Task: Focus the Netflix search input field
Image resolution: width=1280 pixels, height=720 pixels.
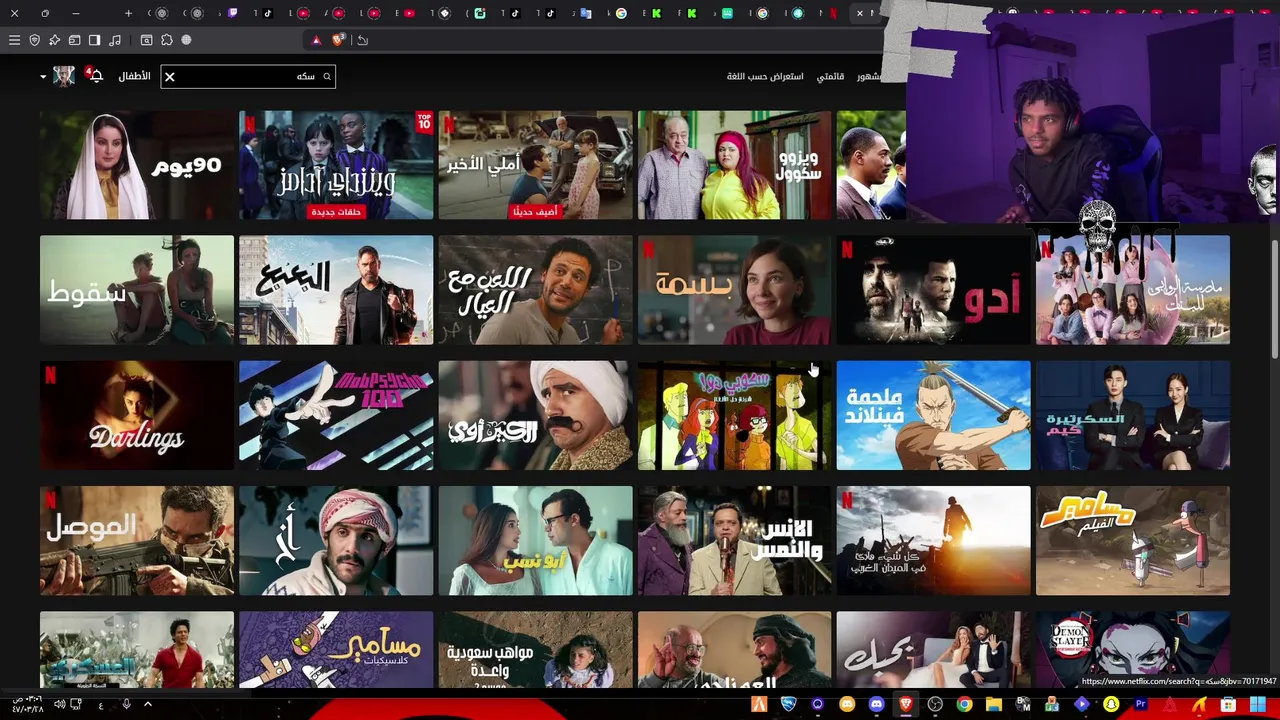Action: [247, 76]
